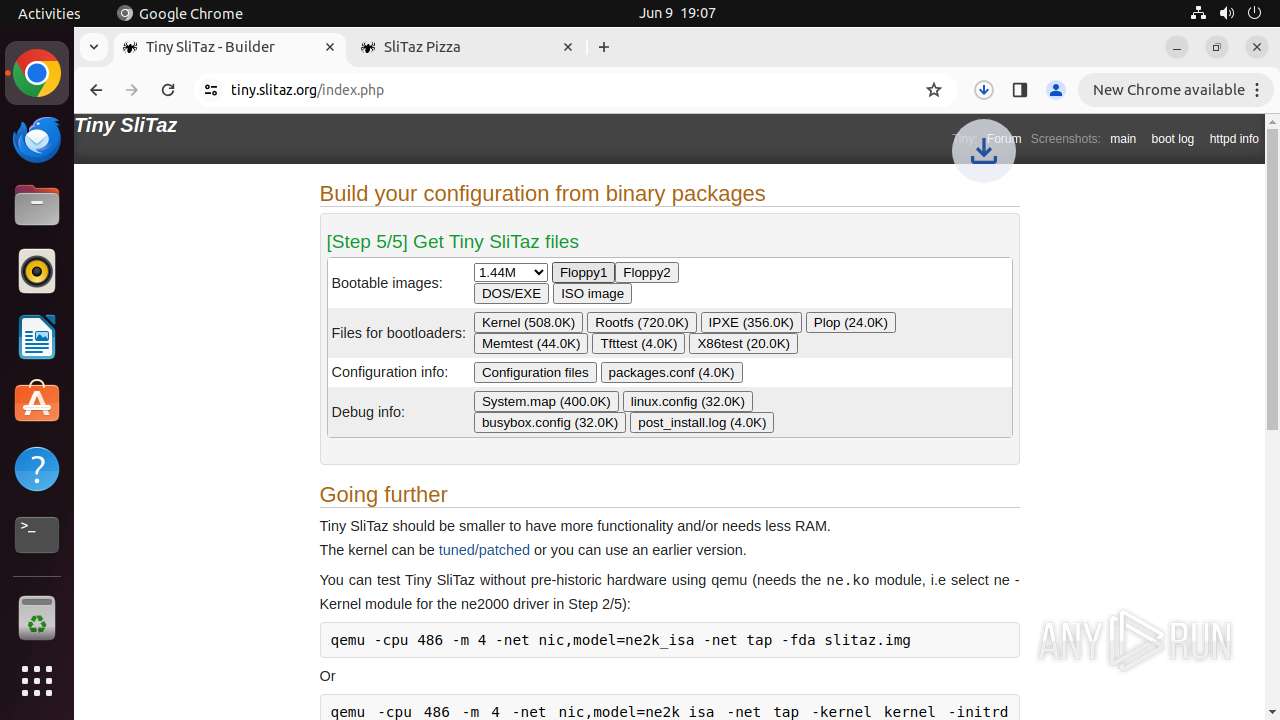1280x720 pixels.
Task: Reload the current page
Action: click(x=168, y=90)
